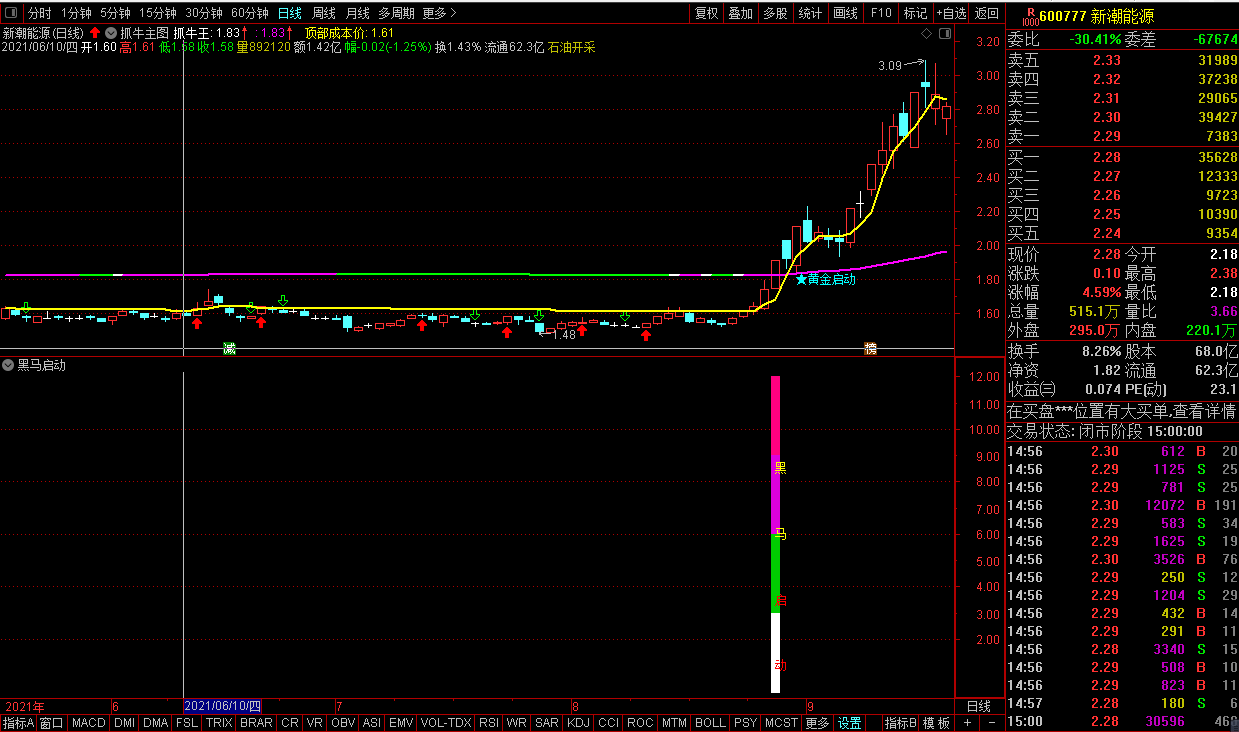Open the 多股 view
This screenshot has height=732, width=1239.
click(775, 13)
